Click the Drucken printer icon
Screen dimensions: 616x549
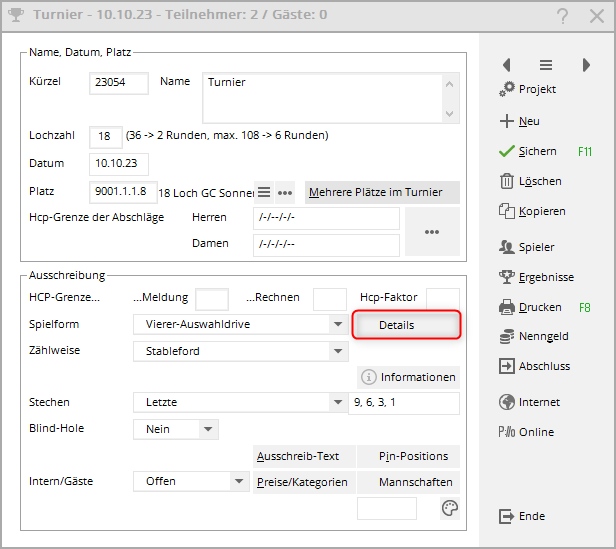point(506,307)
